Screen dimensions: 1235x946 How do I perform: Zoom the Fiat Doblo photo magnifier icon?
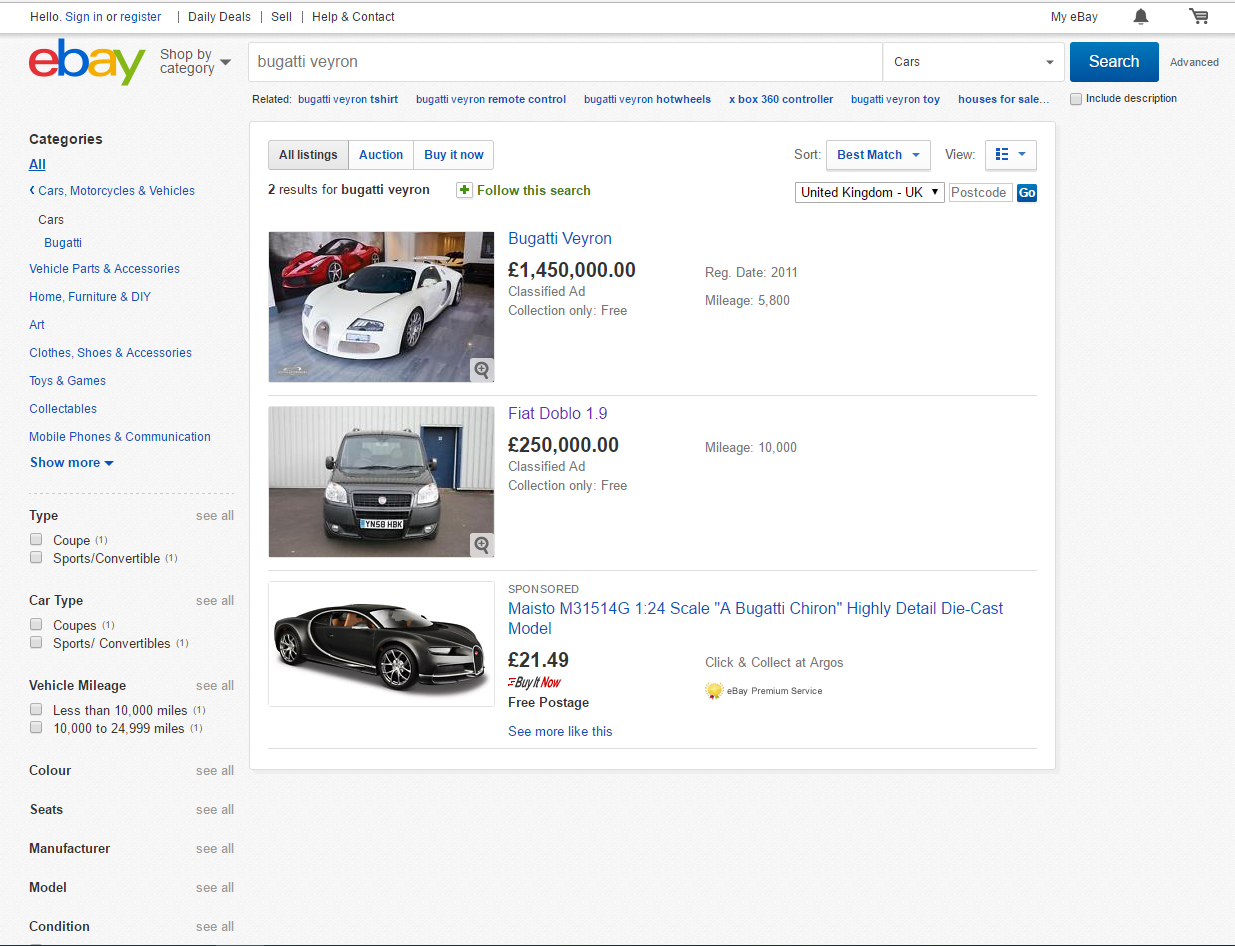pos(482,545)
